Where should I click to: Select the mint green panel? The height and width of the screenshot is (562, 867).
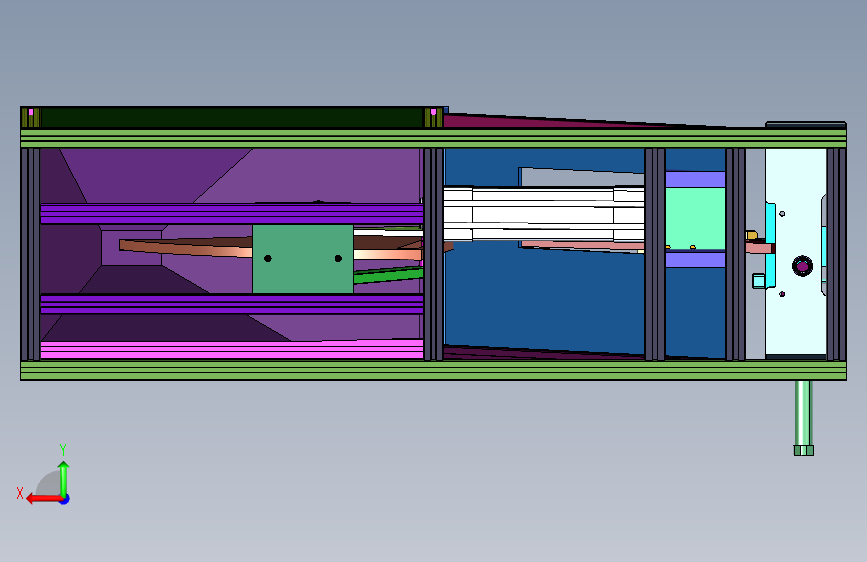coord(695,218)
